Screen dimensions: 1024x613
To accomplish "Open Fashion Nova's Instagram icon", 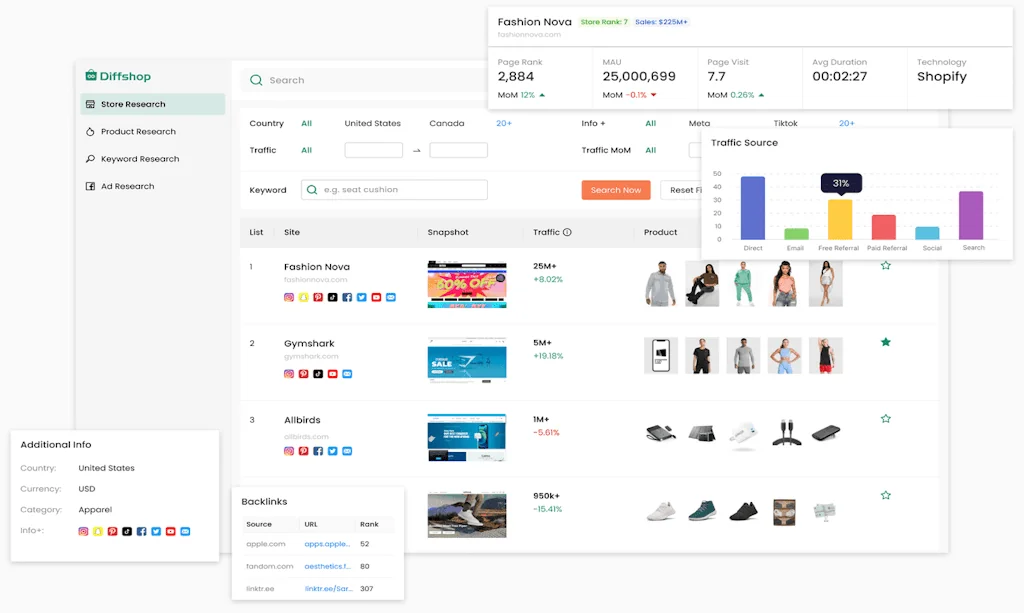I will pyautogui.click(x=289, y=297).
